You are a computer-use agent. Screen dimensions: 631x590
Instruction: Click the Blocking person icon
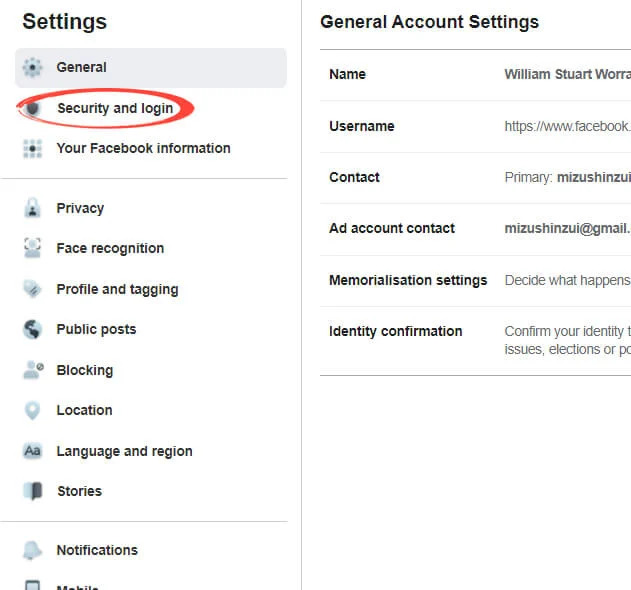pyautogui.click(x=33, y=371)
